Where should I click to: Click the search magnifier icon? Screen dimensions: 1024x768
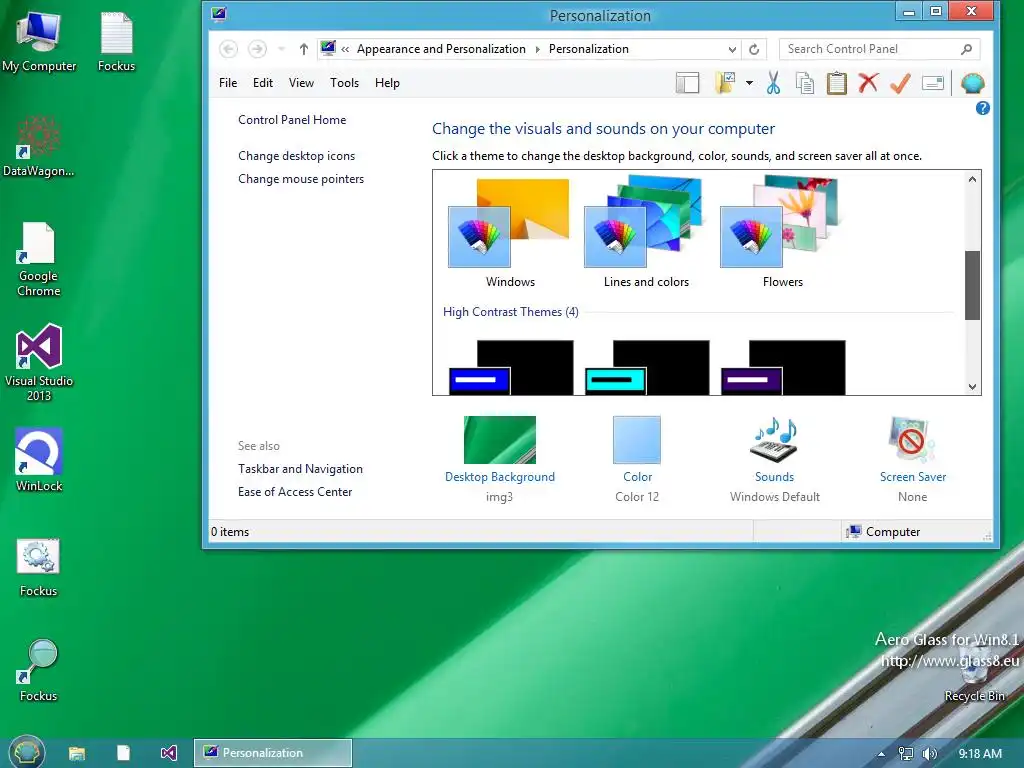point(967,49)
